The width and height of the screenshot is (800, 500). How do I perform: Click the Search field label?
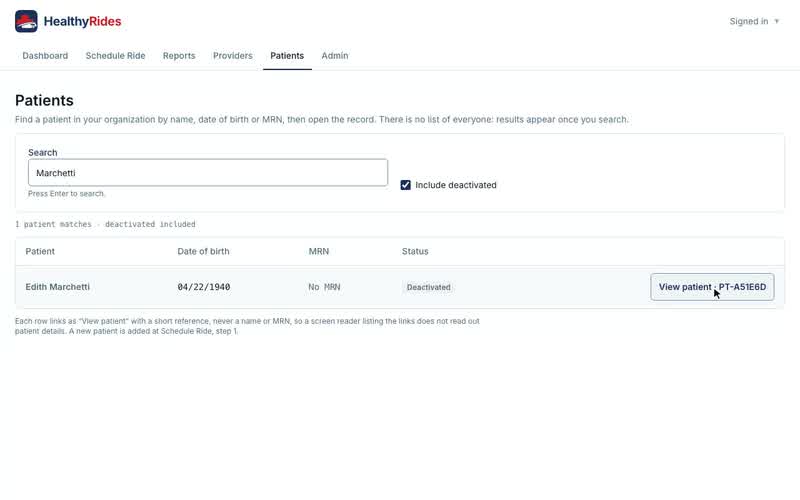coord(42,153)
